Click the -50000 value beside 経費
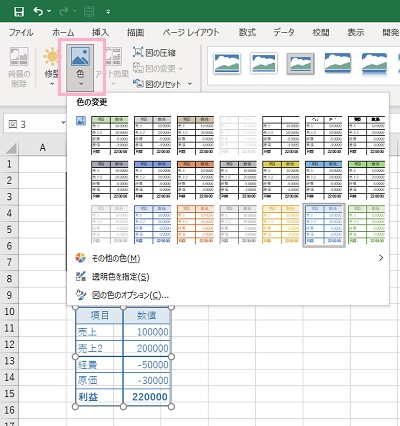 click(153, 365)
